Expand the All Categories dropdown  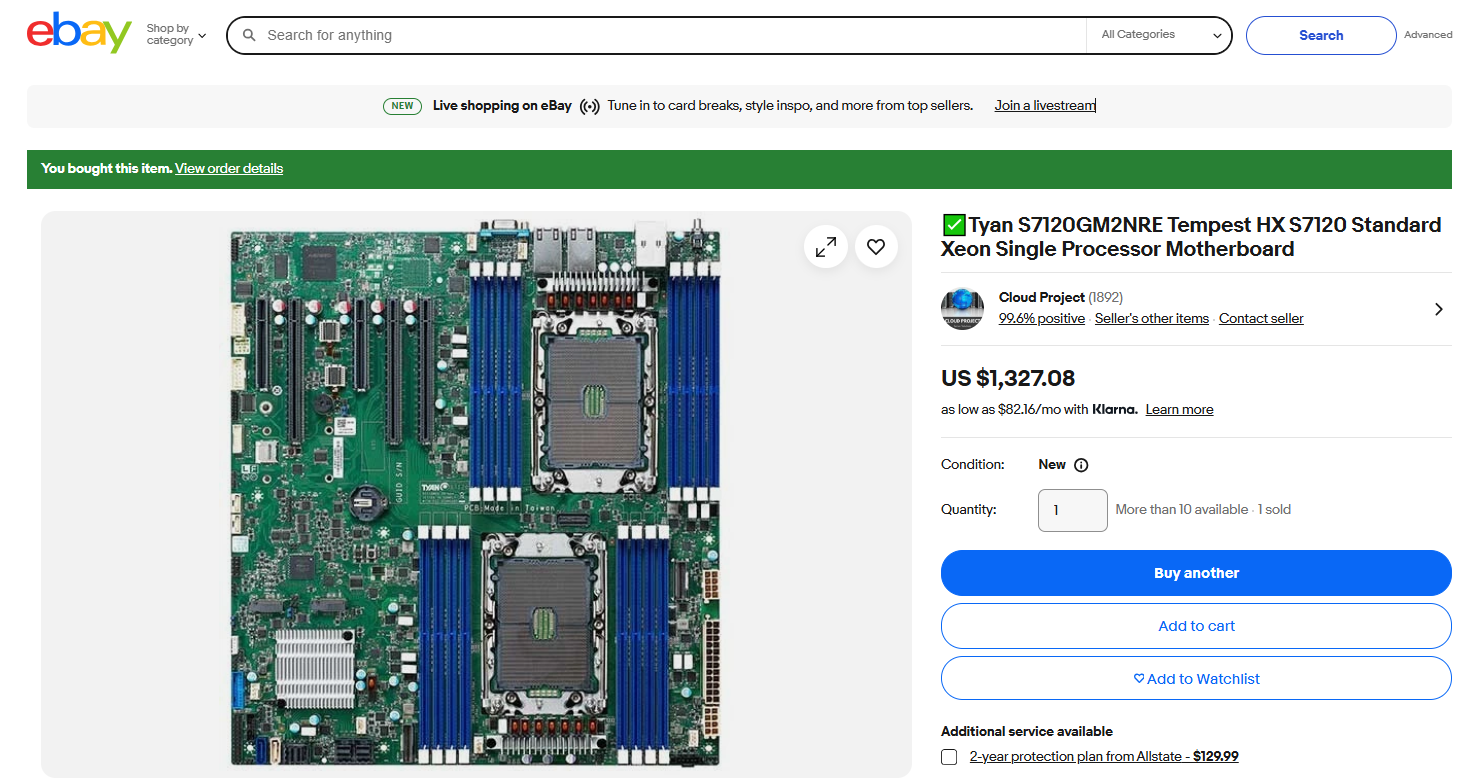click(x=1160, y=35)
